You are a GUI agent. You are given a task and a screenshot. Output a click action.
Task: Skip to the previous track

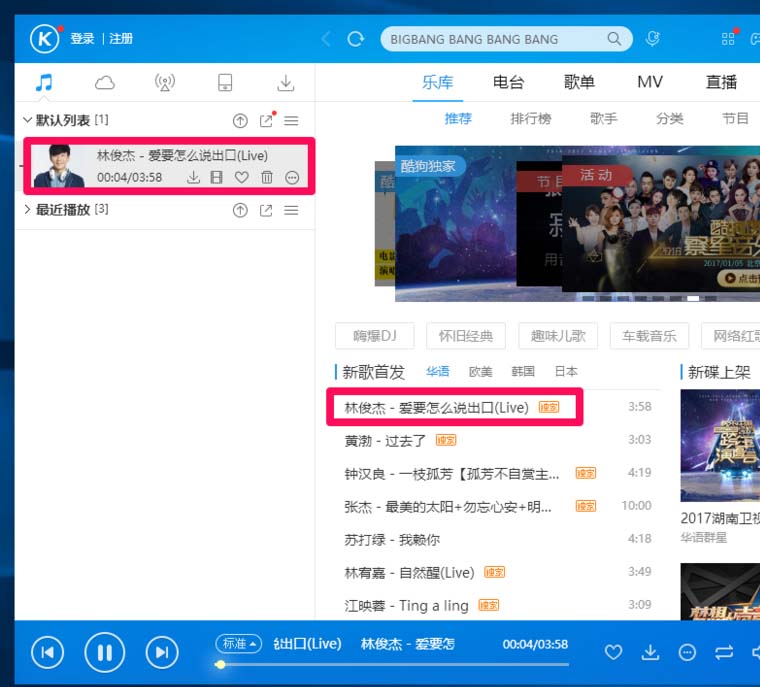coord(48,652)
